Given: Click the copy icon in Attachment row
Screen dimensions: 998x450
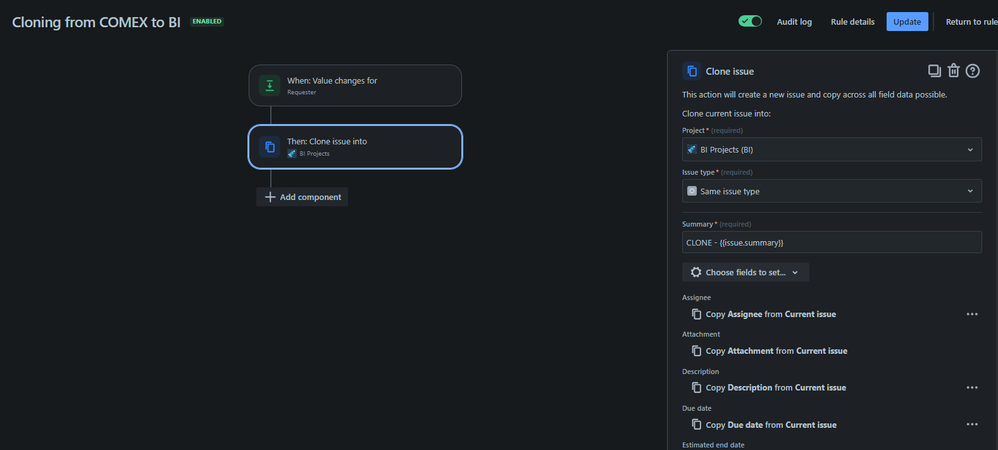Looking at the screenshot, I should tap(697, 351).
